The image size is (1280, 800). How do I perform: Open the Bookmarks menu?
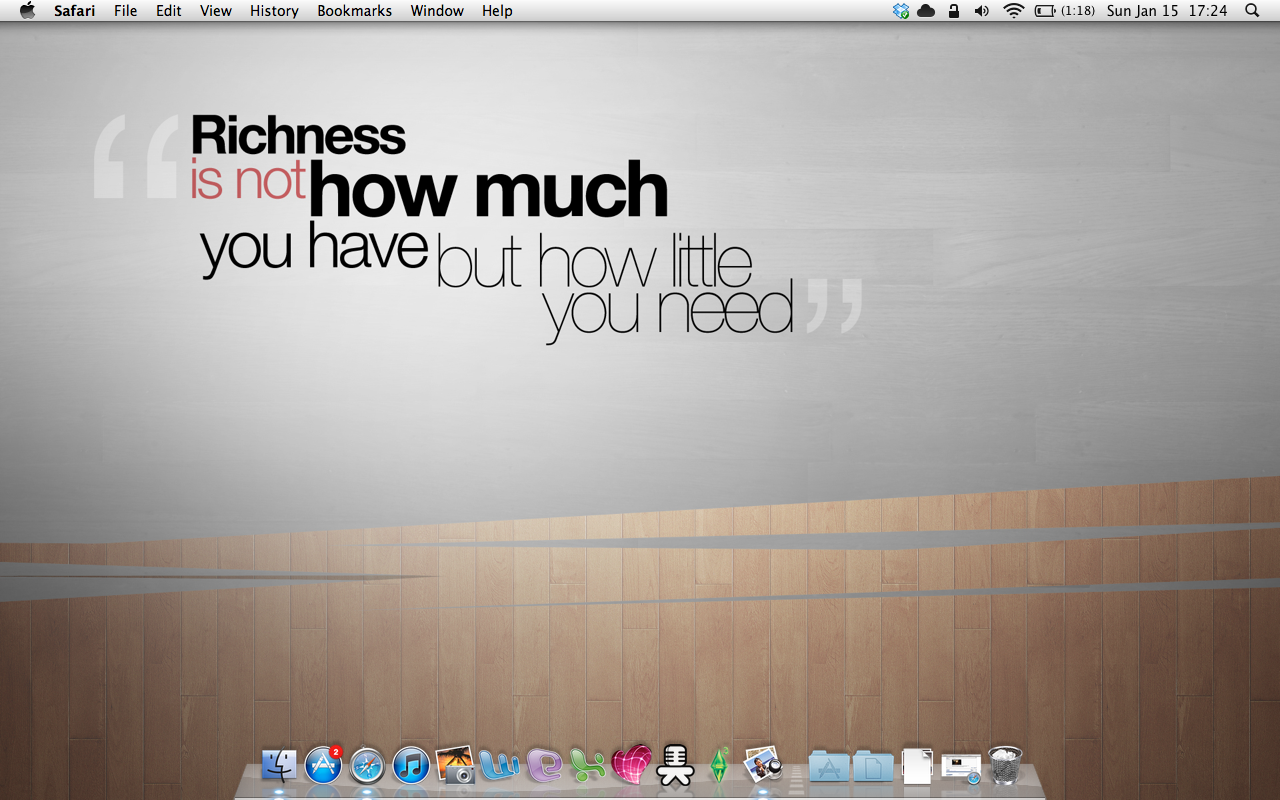355,11
